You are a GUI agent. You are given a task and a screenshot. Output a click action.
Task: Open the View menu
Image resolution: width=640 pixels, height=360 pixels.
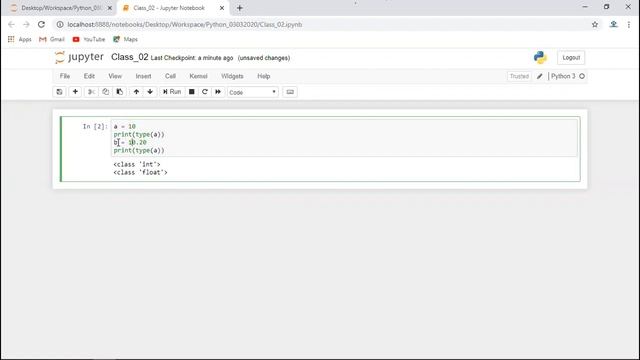(x=115, y=76)
